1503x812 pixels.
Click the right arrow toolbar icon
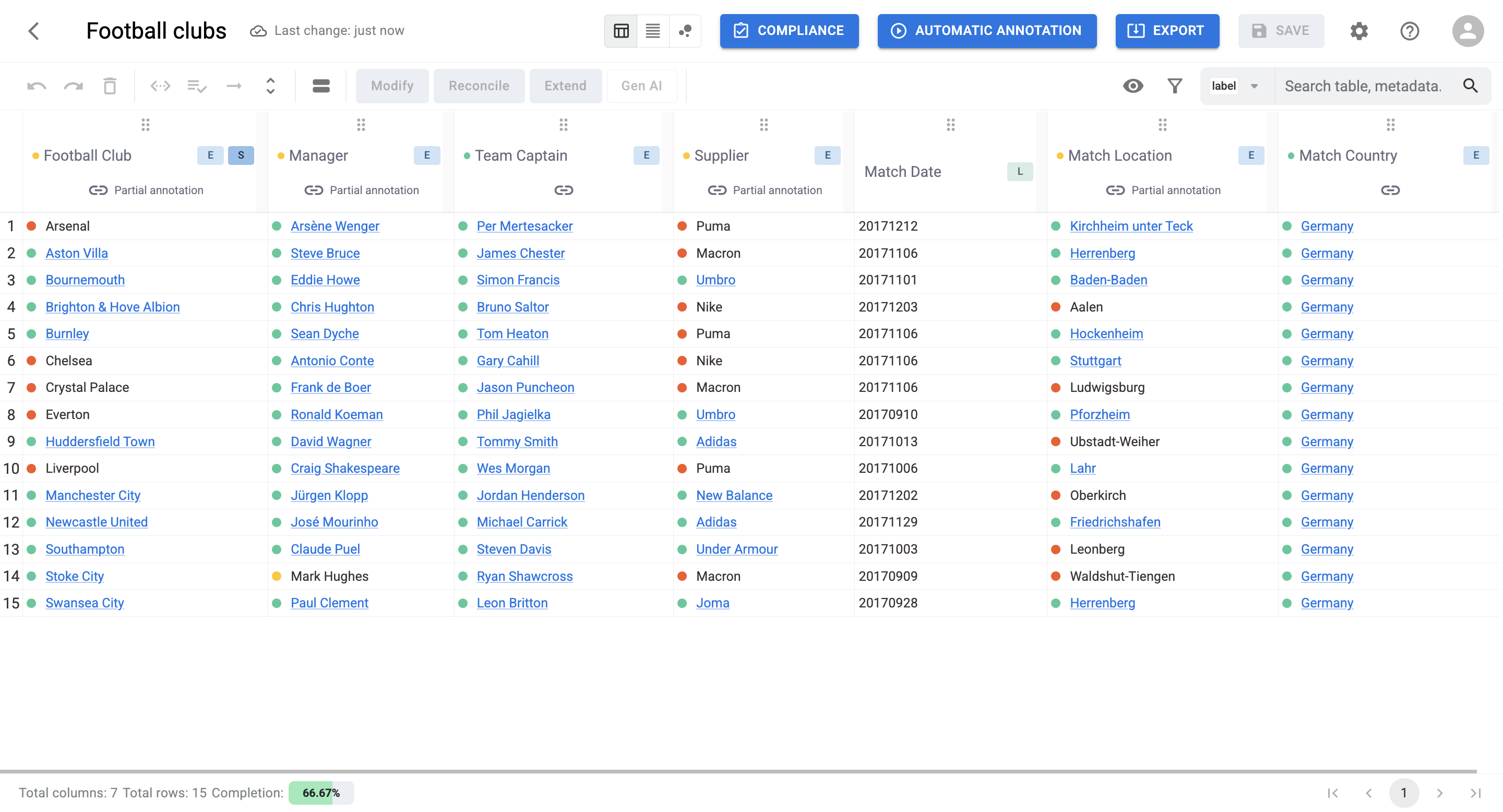pyautogui.click(x=234, y=86)
